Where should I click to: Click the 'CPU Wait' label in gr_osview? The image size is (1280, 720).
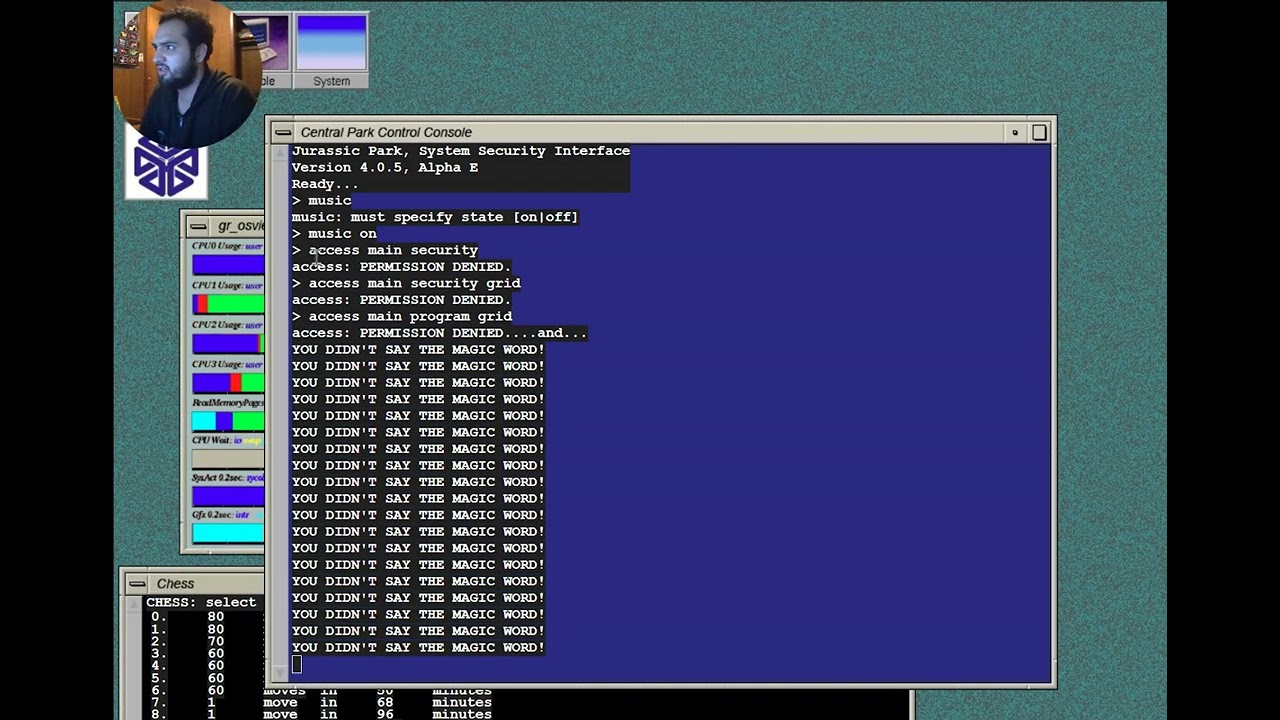click(x=211, y=440)
